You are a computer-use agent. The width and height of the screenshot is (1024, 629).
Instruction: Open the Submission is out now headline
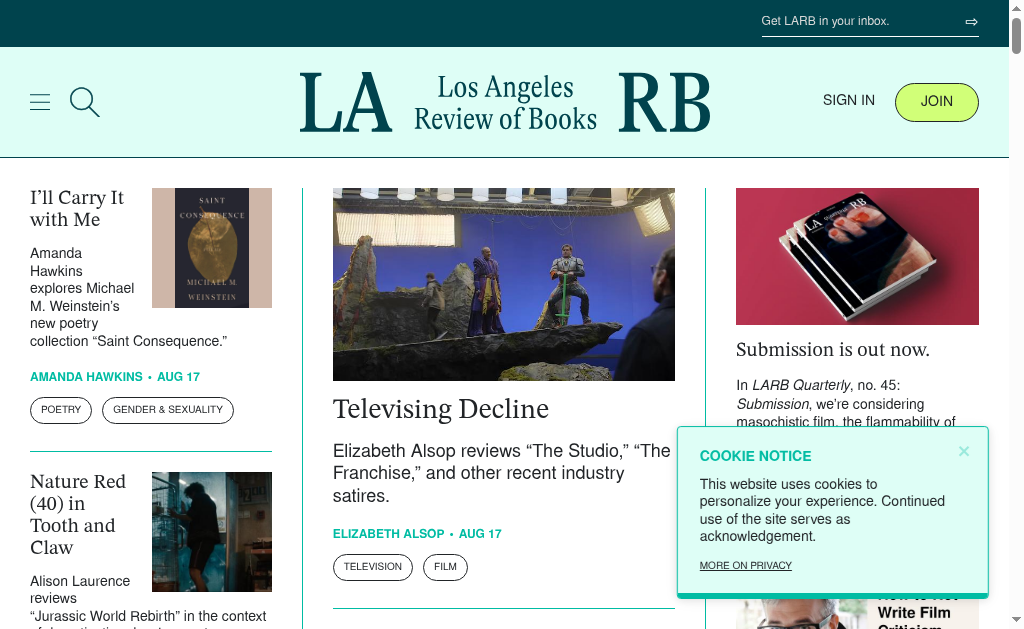(833, 349)
